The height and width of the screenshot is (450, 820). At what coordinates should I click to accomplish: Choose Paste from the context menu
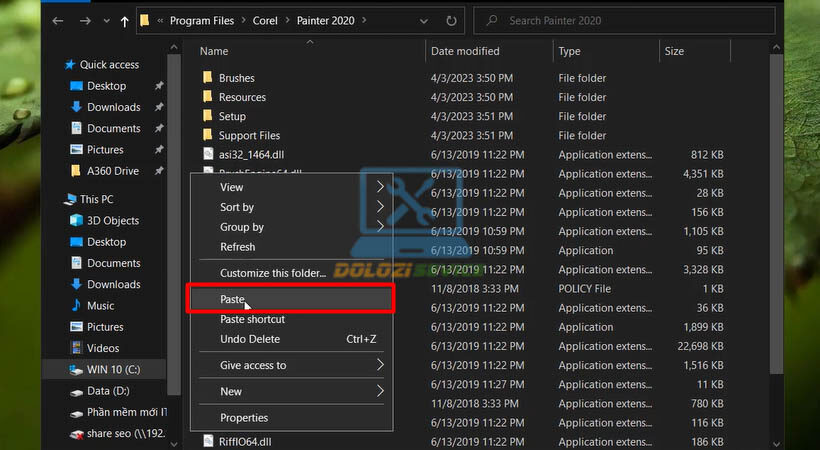tap(291, 299)
